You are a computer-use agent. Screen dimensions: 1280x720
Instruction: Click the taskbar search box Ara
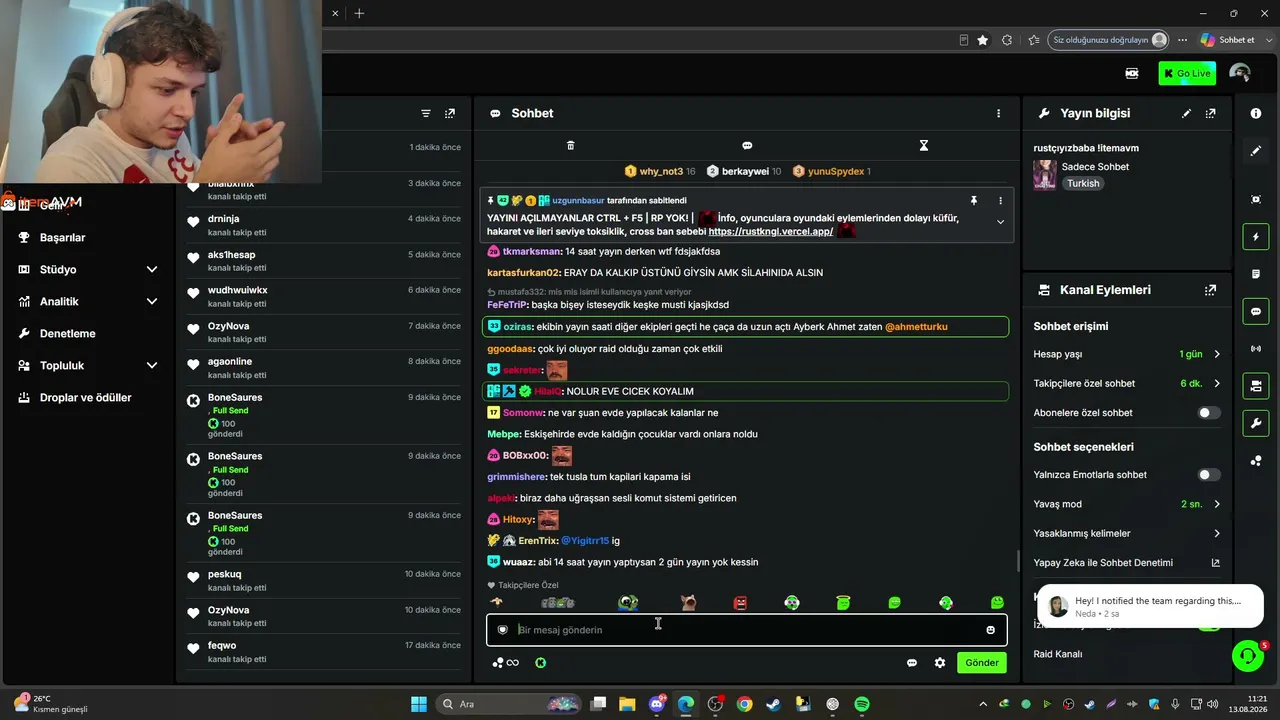(x=509, y=704)
